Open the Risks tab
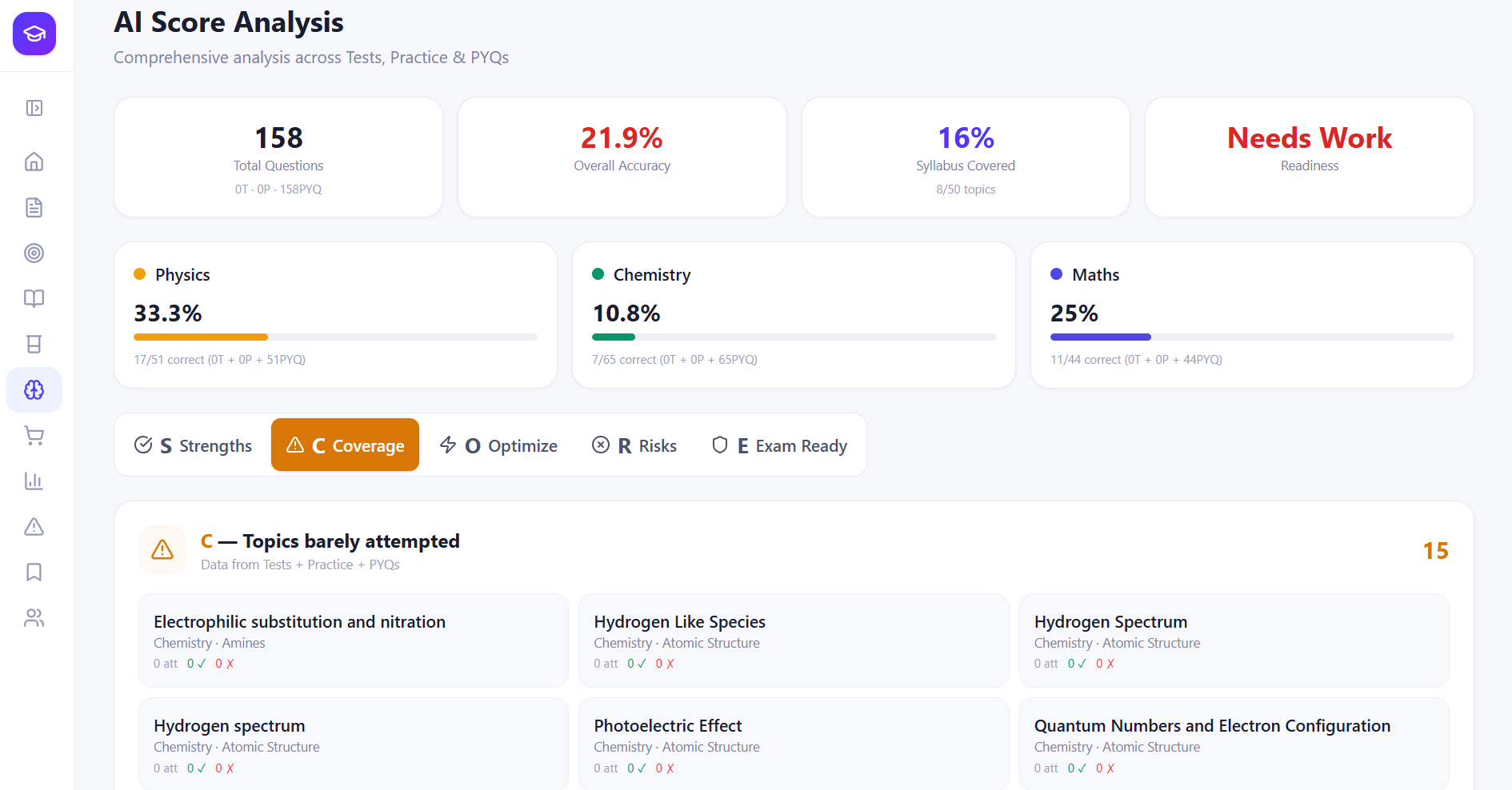Viewport: 1512px width, 790px height. [x=634, y=445]
